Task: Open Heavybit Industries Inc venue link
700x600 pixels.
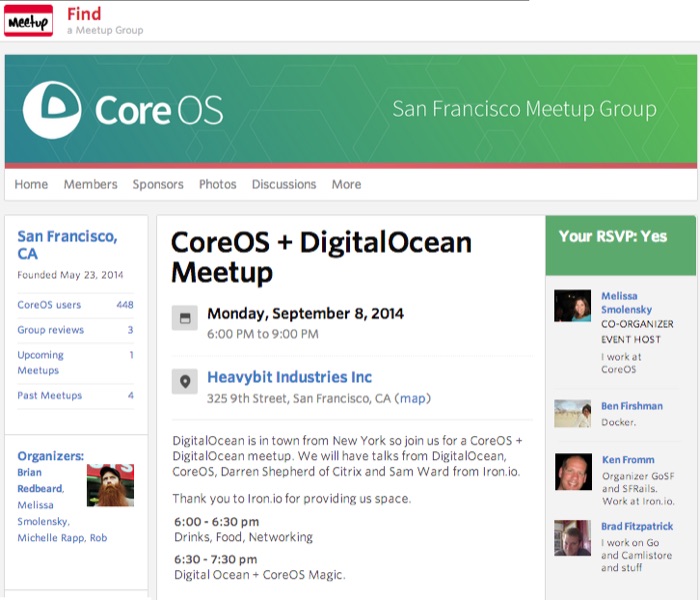Action: pos(289,377)
